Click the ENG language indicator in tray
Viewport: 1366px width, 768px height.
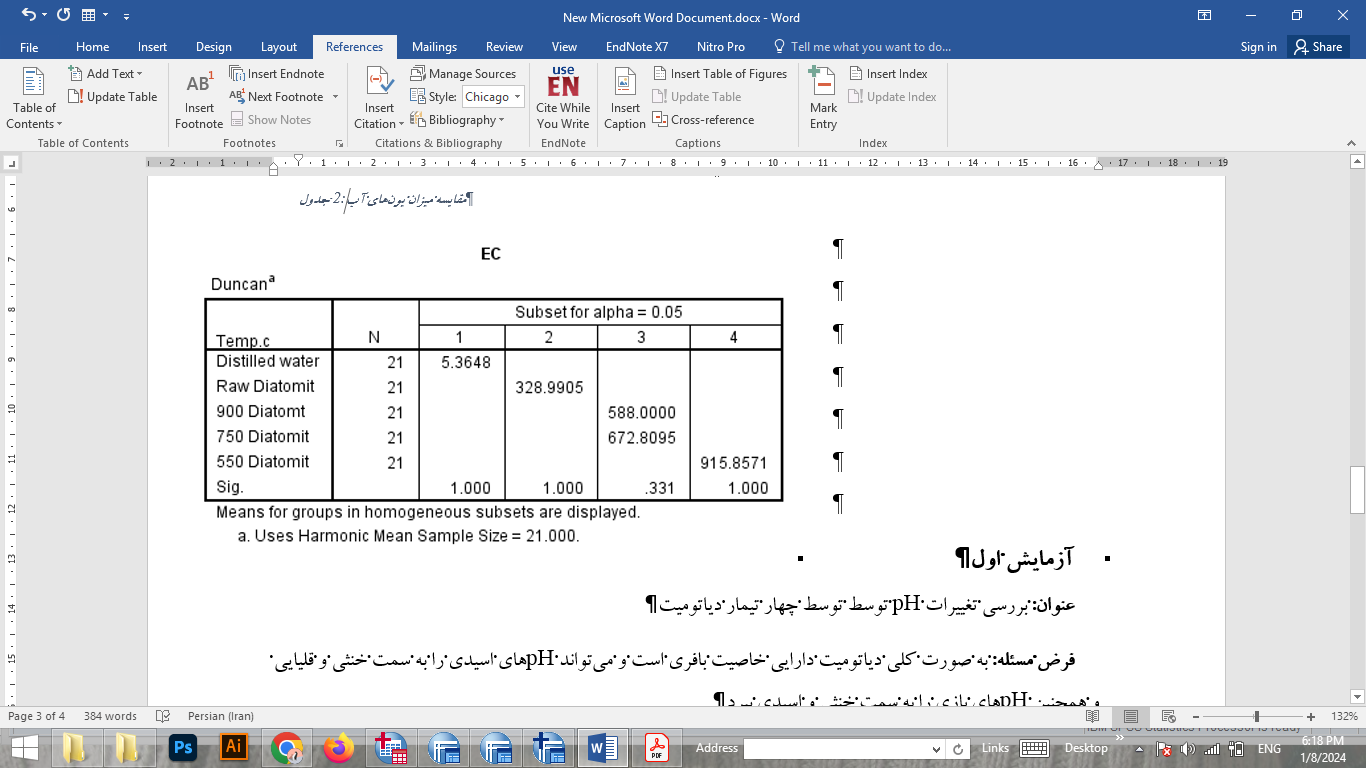(x=1269, y=748)
